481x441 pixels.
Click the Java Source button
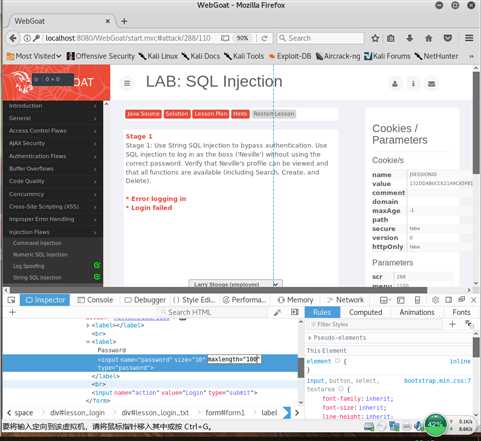[143, 114]
